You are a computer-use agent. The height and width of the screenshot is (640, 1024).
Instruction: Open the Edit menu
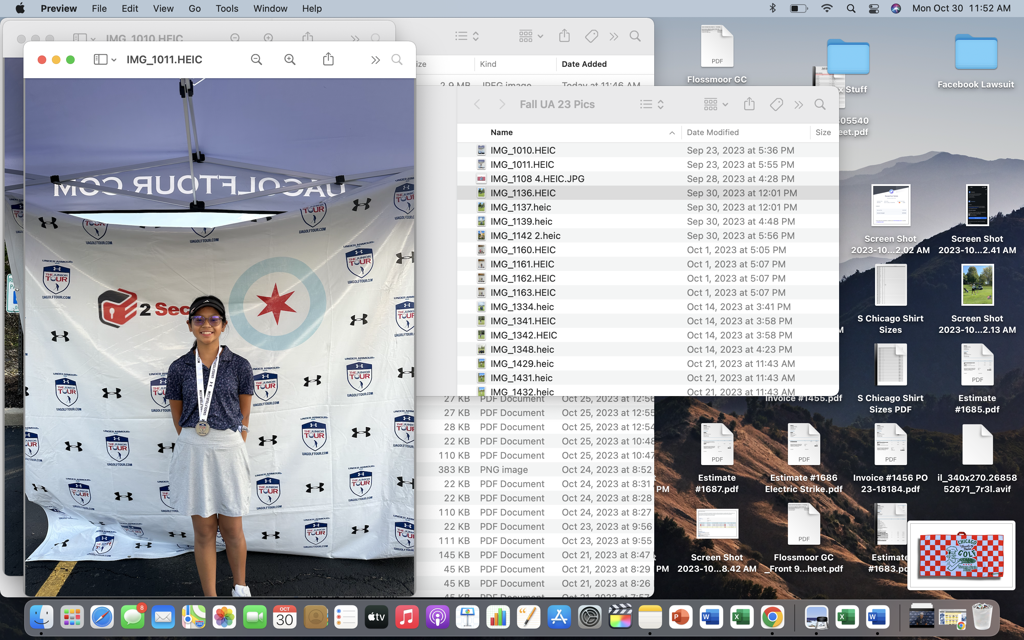[x=130, y=8]
